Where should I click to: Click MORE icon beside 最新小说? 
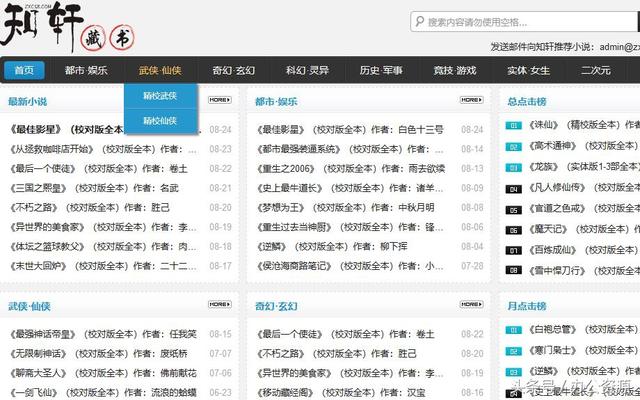[220, 100]
